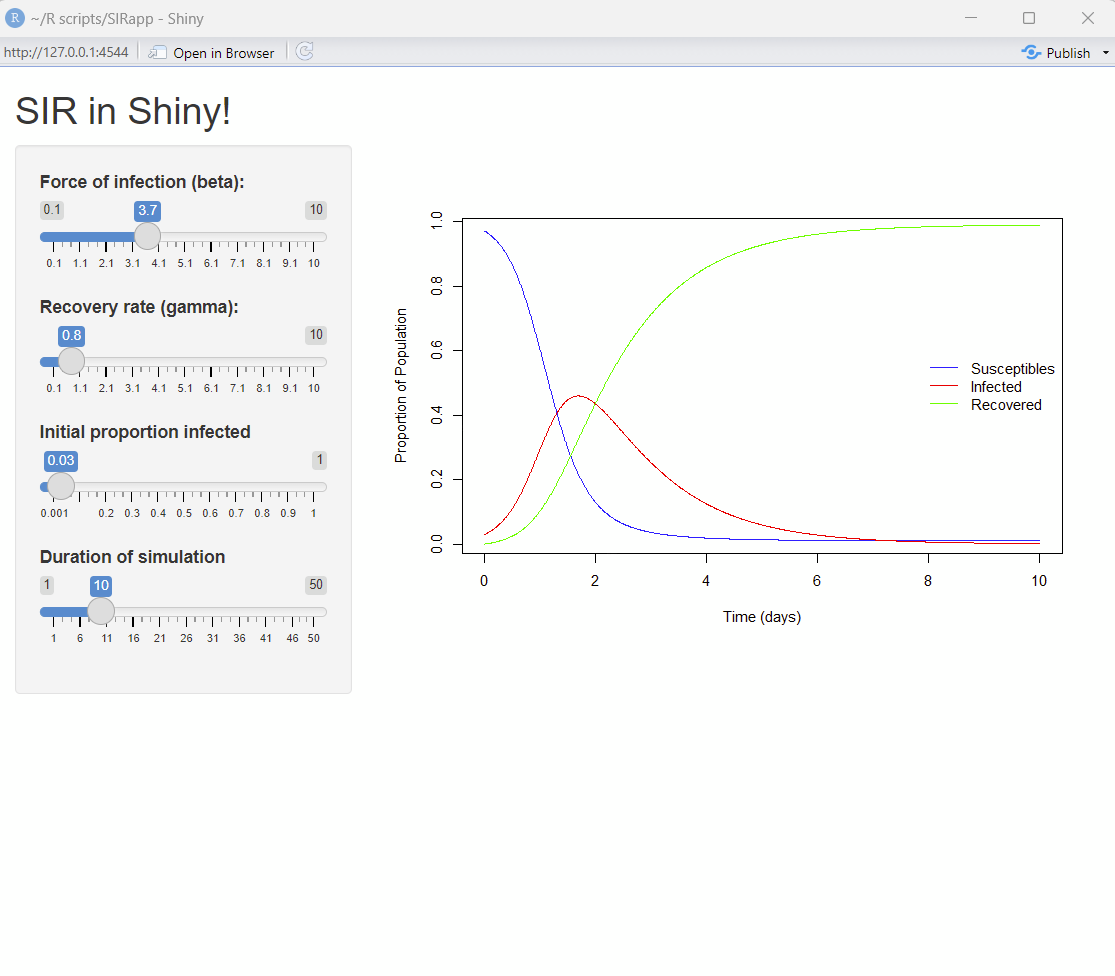Click the R logo in title bar
The height and width of the screenshot is (976, 1115).
point(14,18)
